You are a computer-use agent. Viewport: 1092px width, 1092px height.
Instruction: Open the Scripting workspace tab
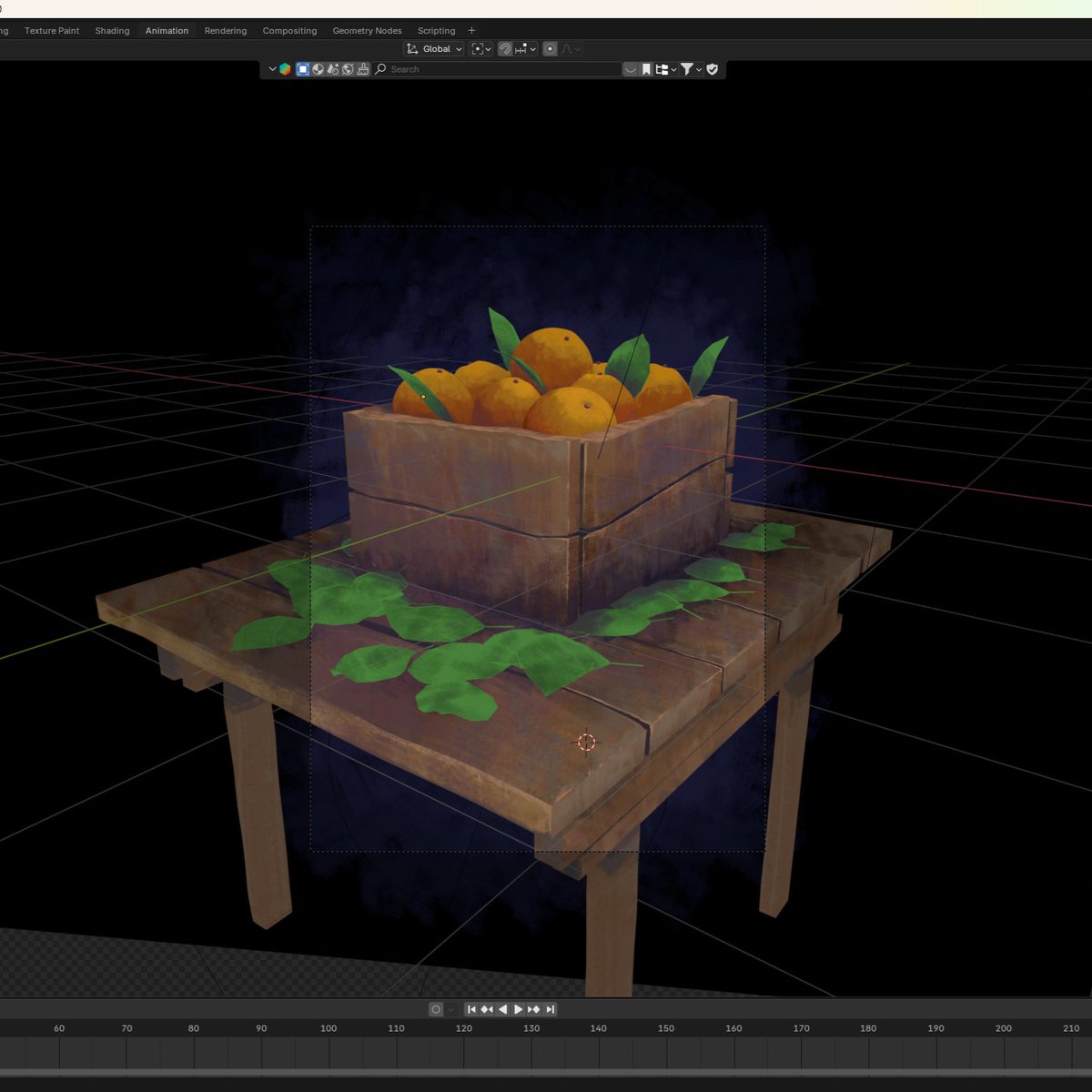pos(436,31)
